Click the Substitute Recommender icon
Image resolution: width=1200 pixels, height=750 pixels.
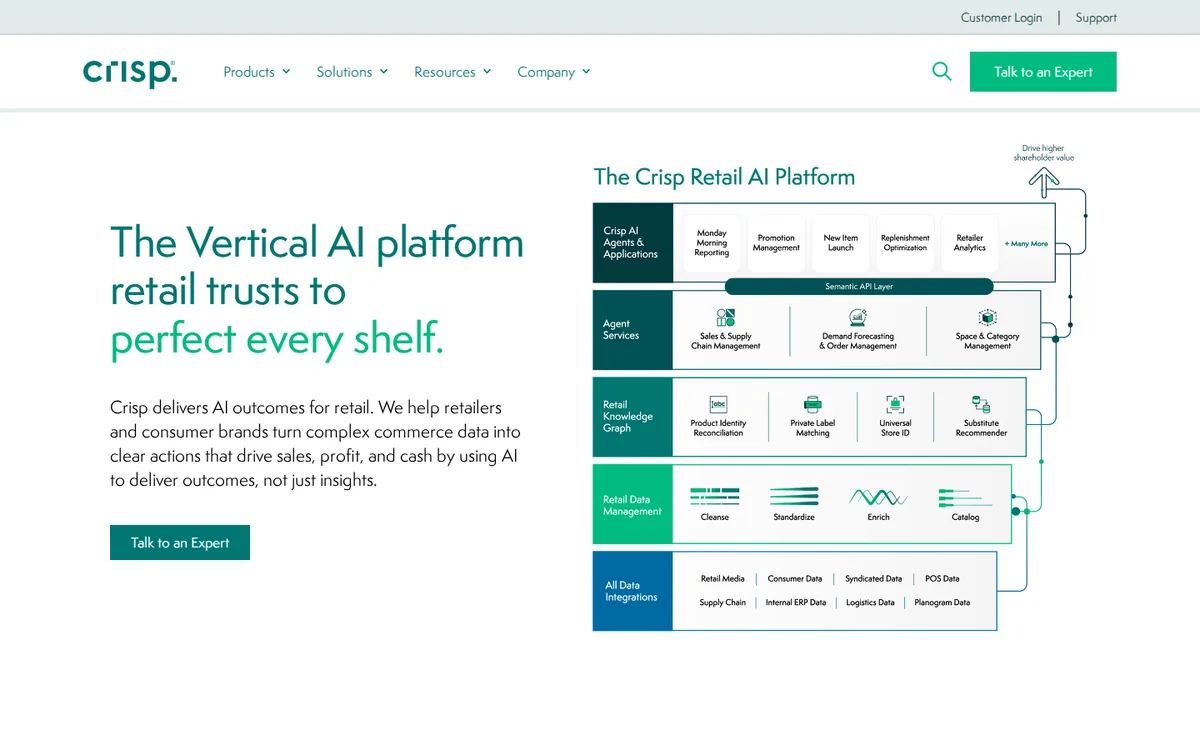click(x=981, y=404)
